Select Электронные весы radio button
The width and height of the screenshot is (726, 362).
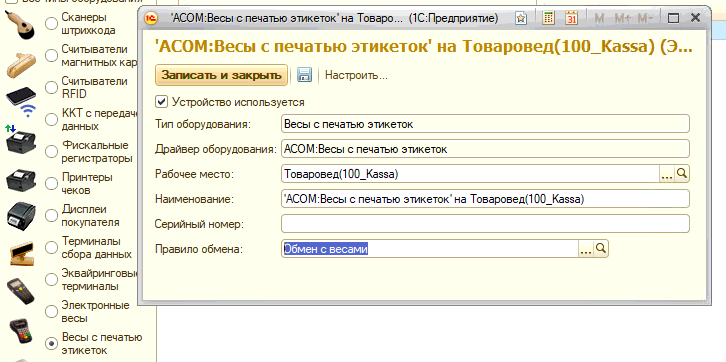click(x=51, y=312)
